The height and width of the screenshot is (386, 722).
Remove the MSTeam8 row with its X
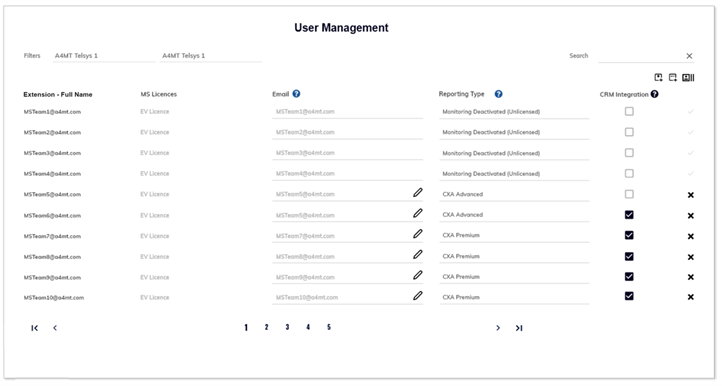click(691, 257)
